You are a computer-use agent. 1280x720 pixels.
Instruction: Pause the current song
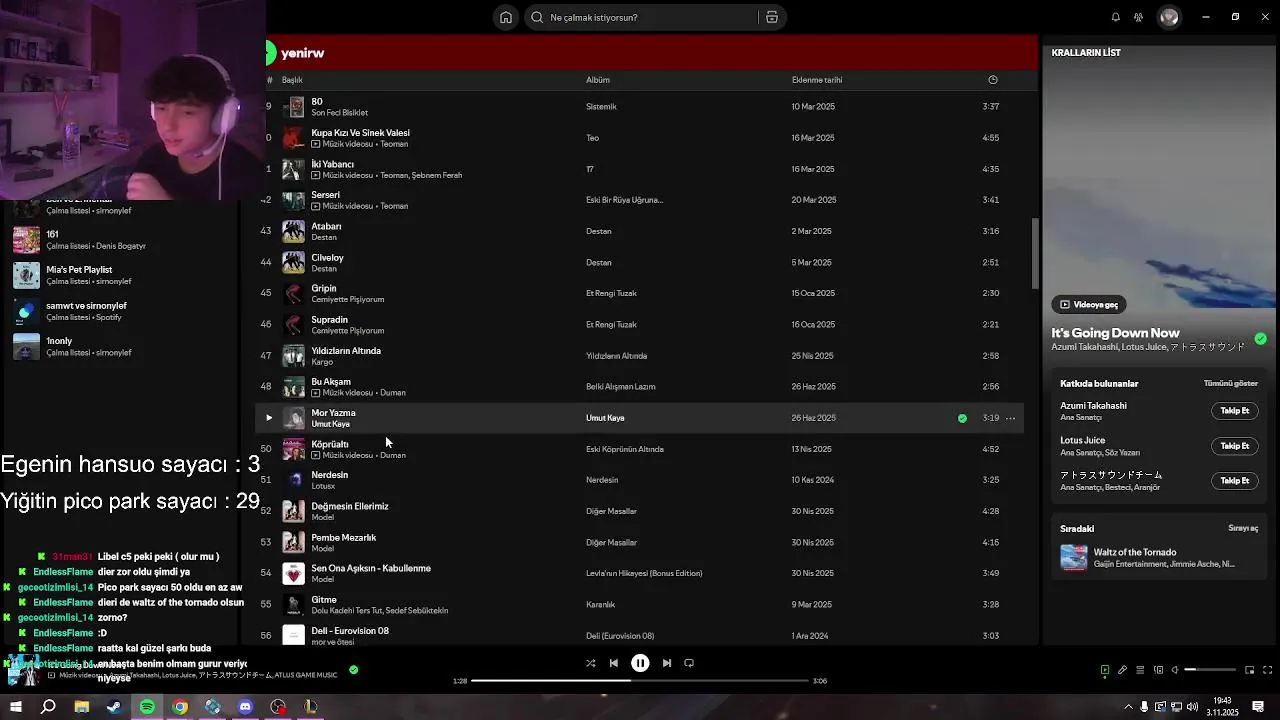click(640, 663)
